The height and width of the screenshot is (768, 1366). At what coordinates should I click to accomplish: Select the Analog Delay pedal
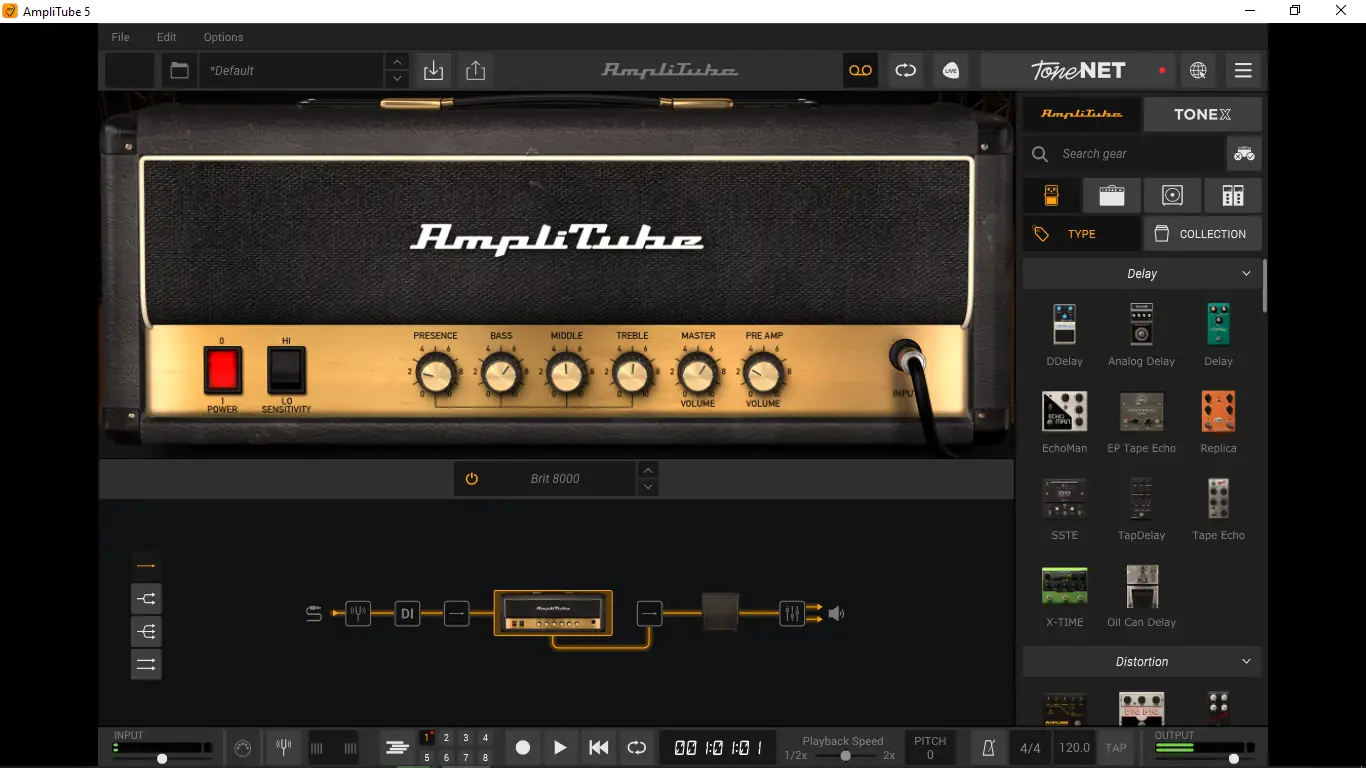click(1141, 325)
